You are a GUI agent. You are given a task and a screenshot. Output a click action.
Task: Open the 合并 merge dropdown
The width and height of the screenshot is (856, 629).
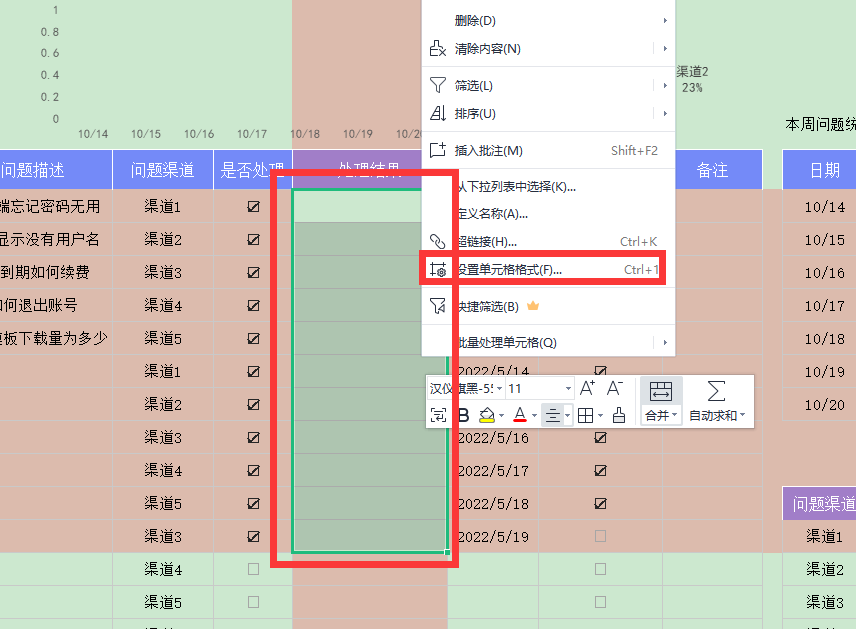click(x=661, y=416)
